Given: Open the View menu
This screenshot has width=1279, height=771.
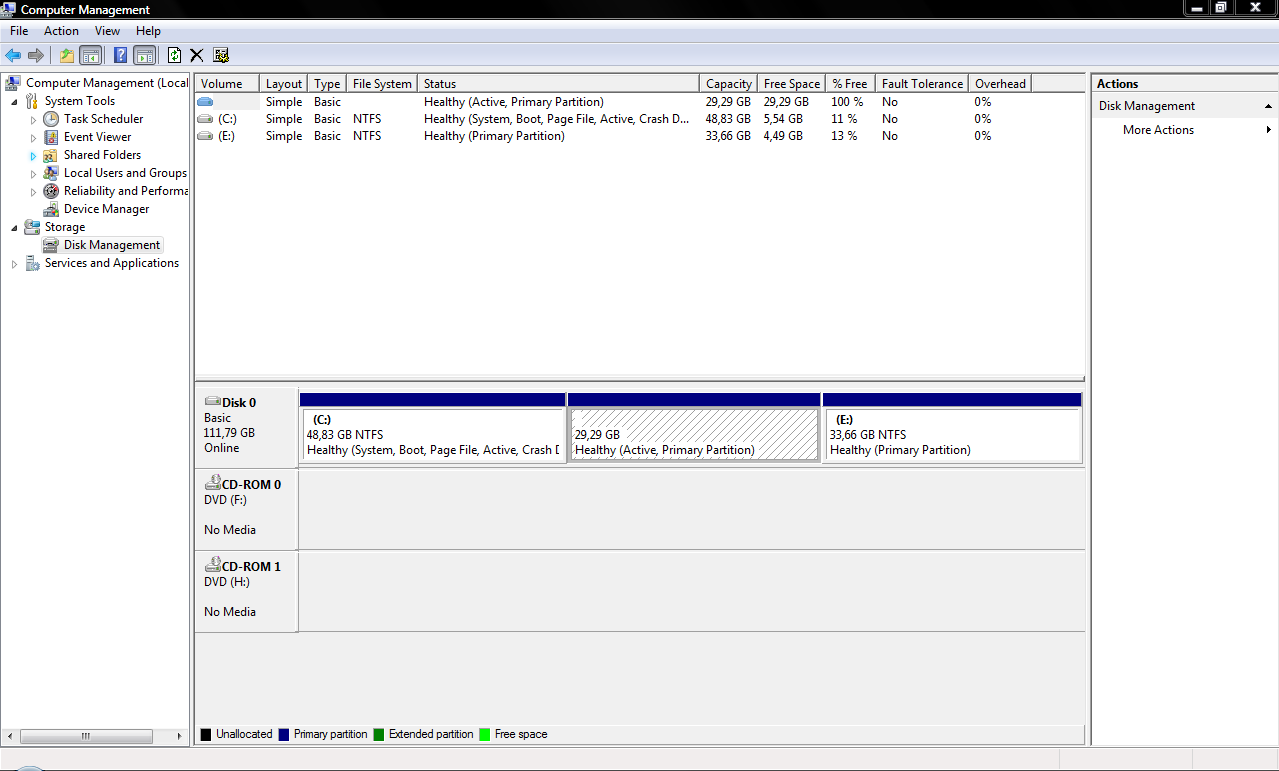Looking at the screenshot, I should point(107,31).
